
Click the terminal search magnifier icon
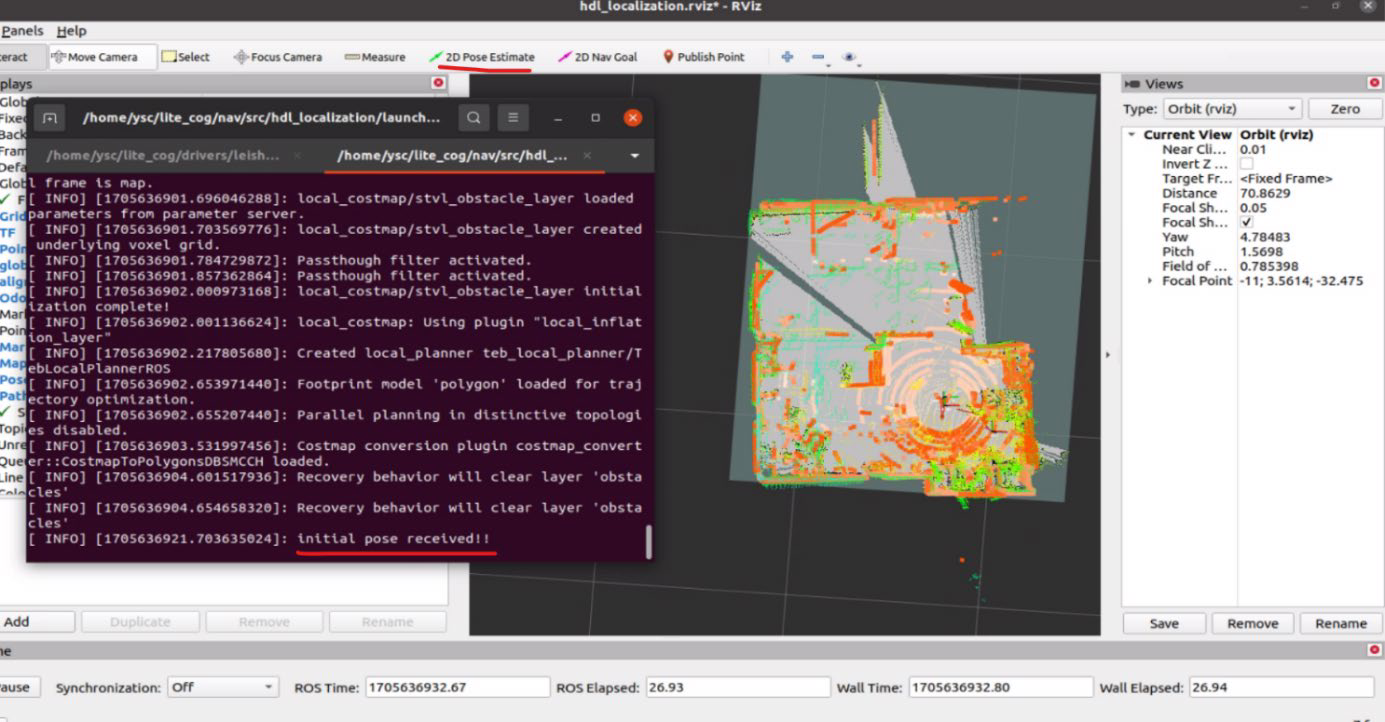474,118
